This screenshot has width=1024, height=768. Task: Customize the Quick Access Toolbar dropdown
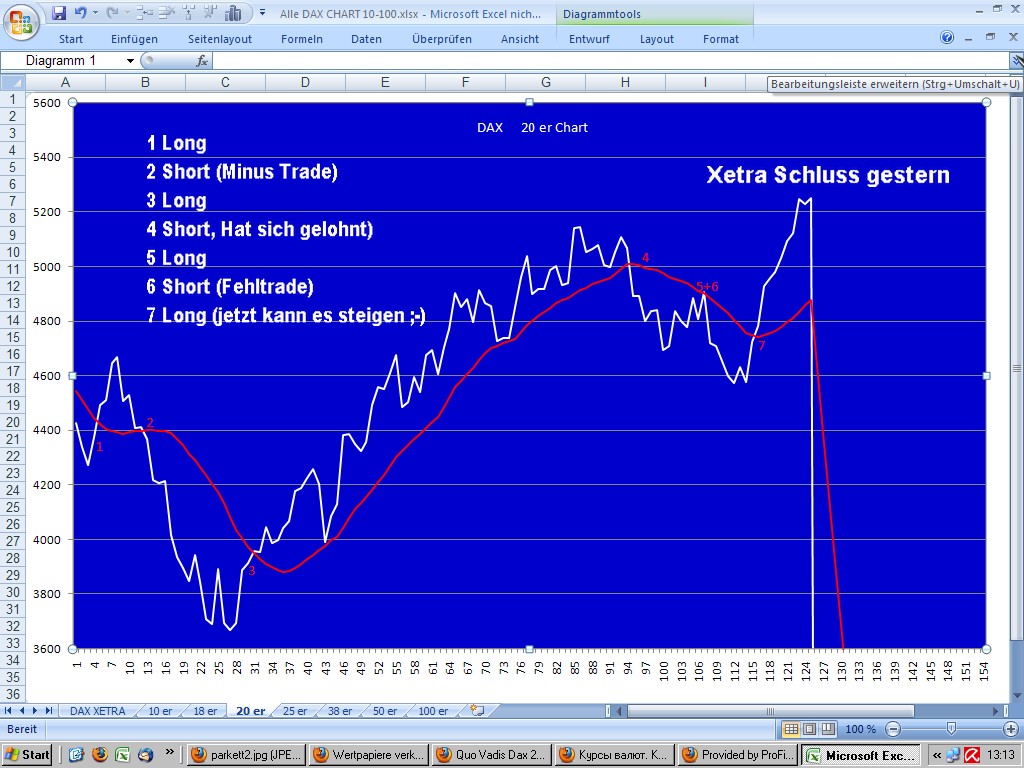point(262,12)
